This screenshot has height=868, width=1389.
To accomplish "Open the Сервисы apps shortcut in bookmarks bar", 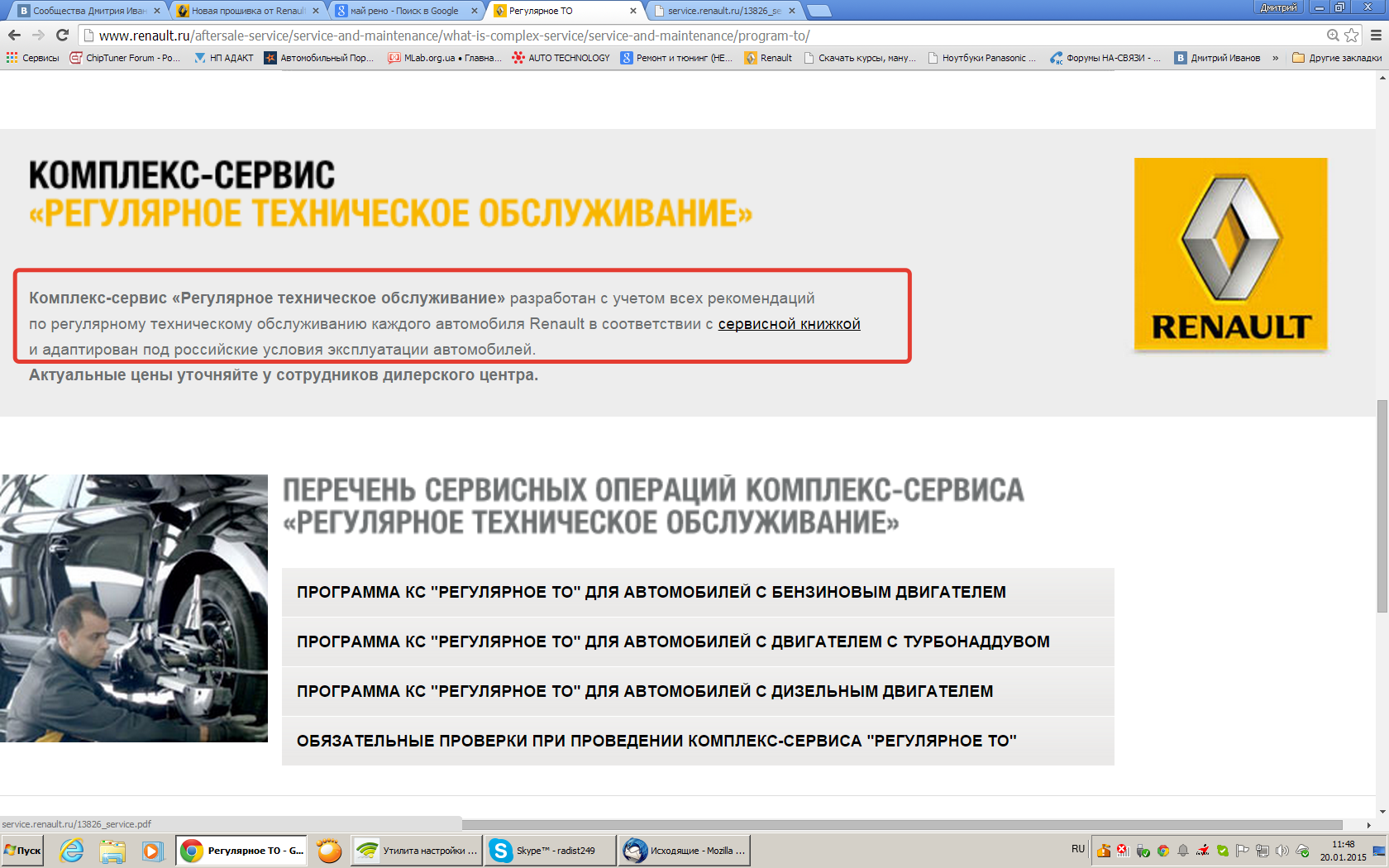I will tap(33, 58).
